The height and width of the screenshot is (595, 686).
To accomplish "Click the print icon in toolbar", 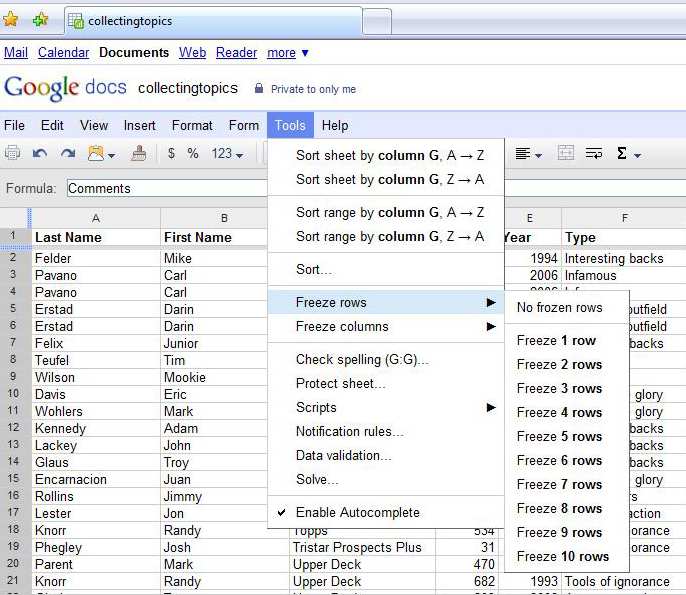I will 12,154.
